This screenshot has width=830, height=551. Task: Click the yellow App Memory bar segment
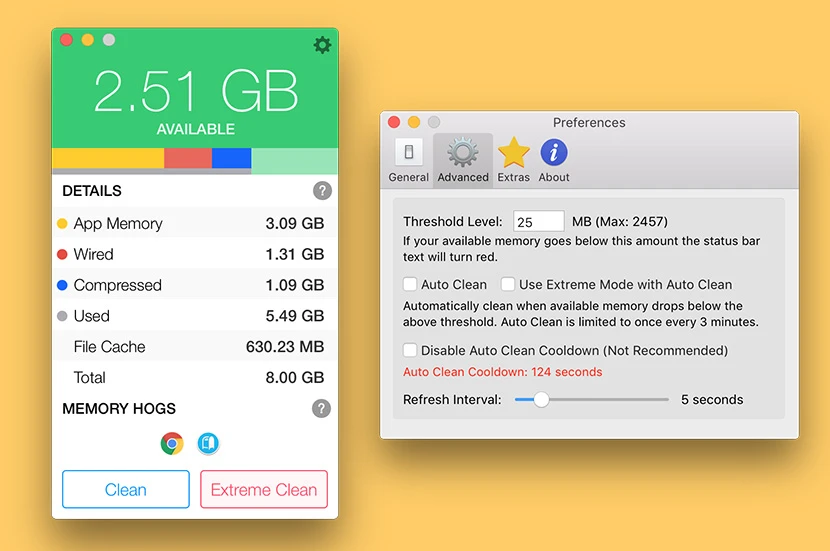pos(107,158)
